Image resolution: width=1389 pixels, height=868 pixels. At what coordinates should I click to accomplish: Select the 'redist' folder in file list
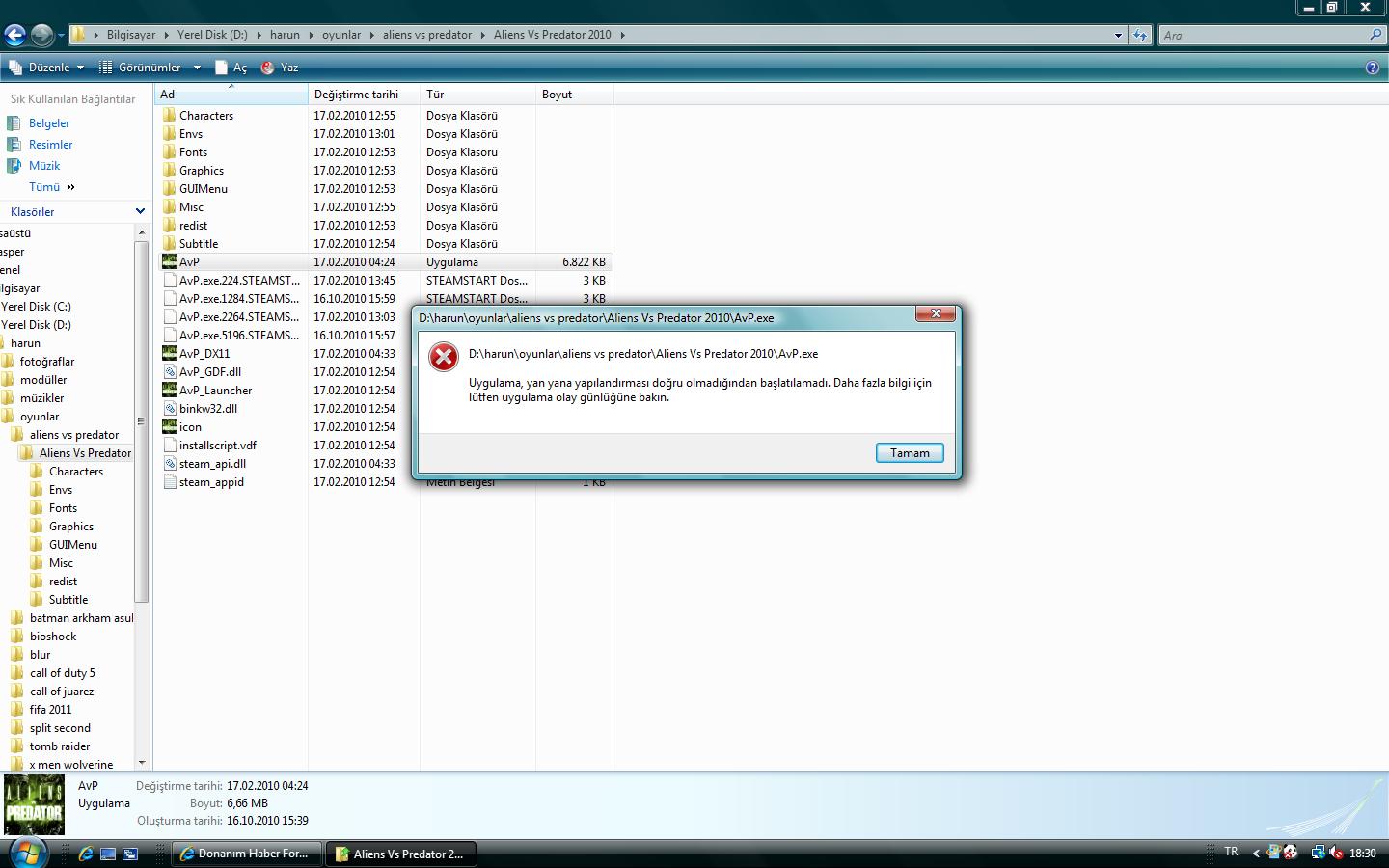193,225
